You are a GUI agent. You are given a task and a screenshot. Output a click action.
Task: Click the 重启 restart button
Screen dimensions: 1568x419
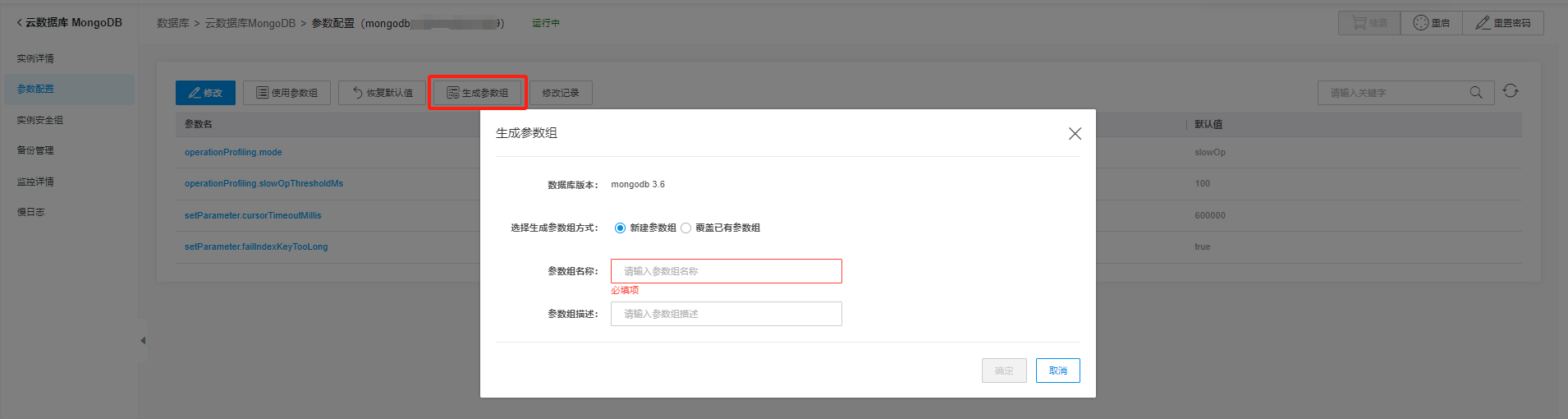[x=1431, y=23]
